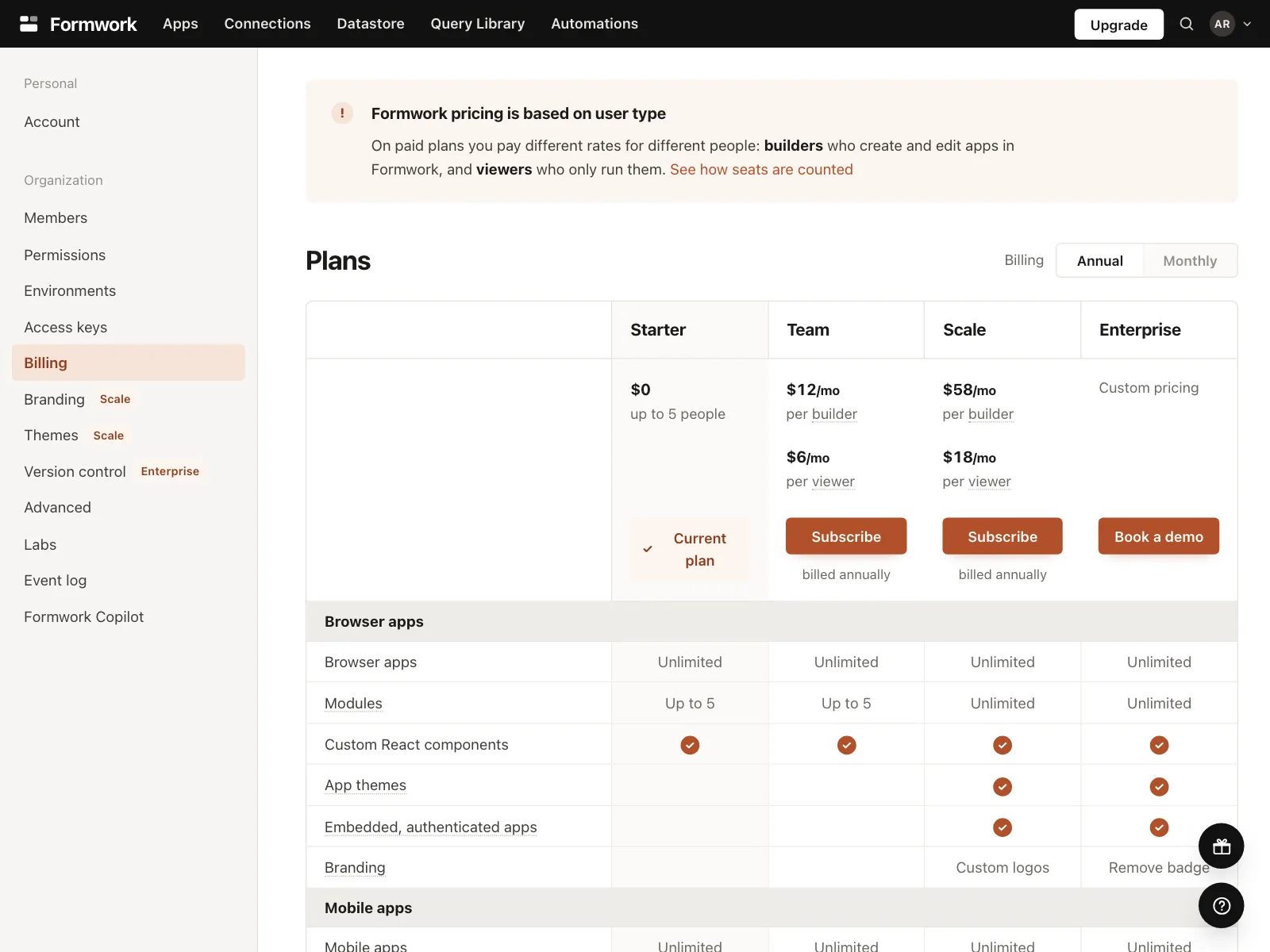The height and width of the screenshot is (952, 1270).
Task: Click Starter checkmark for Custom React components
Action: 690,745
